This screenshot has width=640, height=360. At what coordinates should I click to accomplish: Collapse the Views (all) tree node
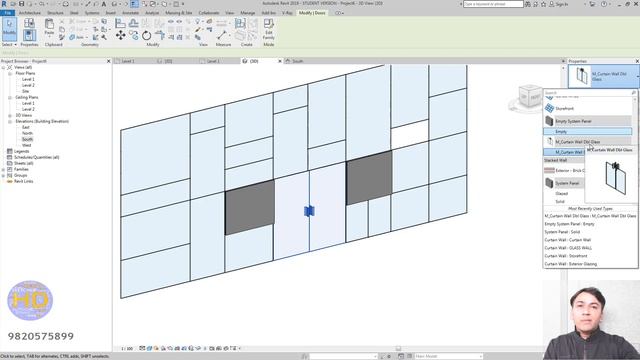3,67
